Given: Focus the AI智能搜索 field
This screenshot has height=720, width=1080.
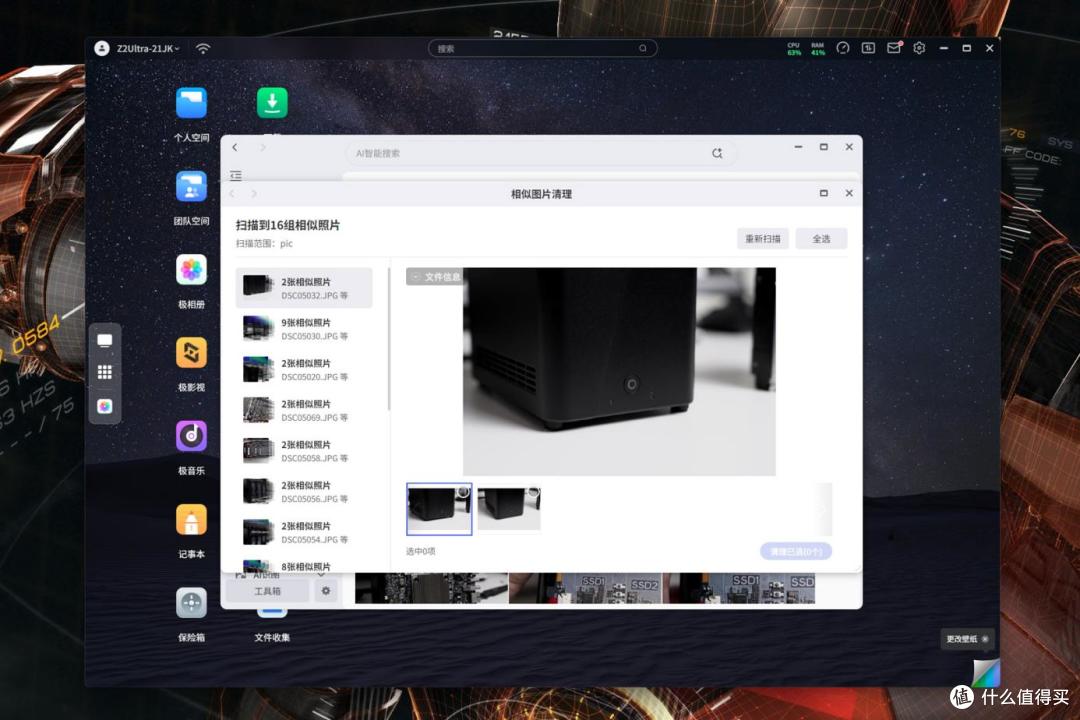Looking at the screenshot, I should pyautogui.click(x=539, y=153).
